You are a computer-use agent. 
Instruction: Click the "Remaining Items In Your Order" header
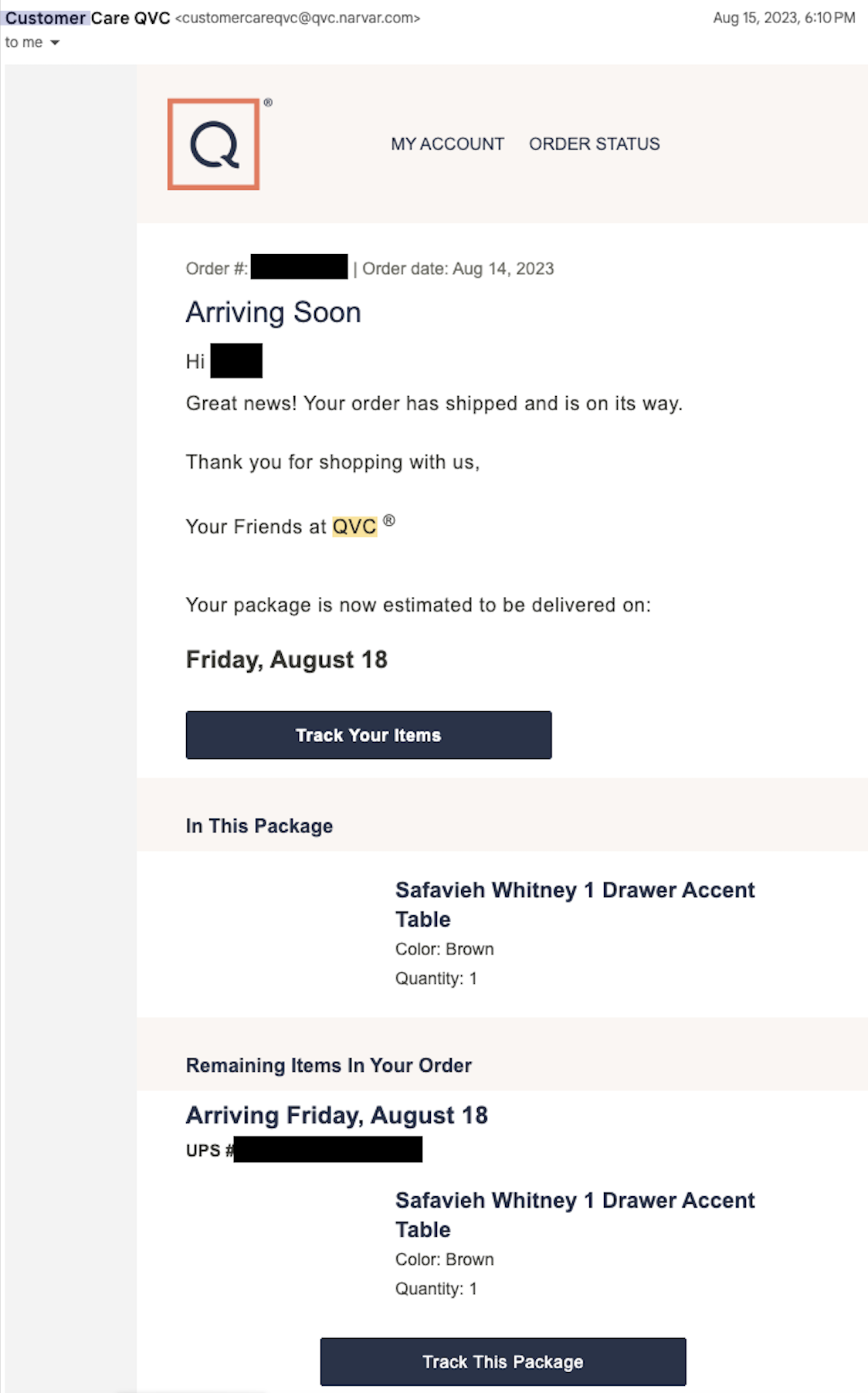(328, 1066)
